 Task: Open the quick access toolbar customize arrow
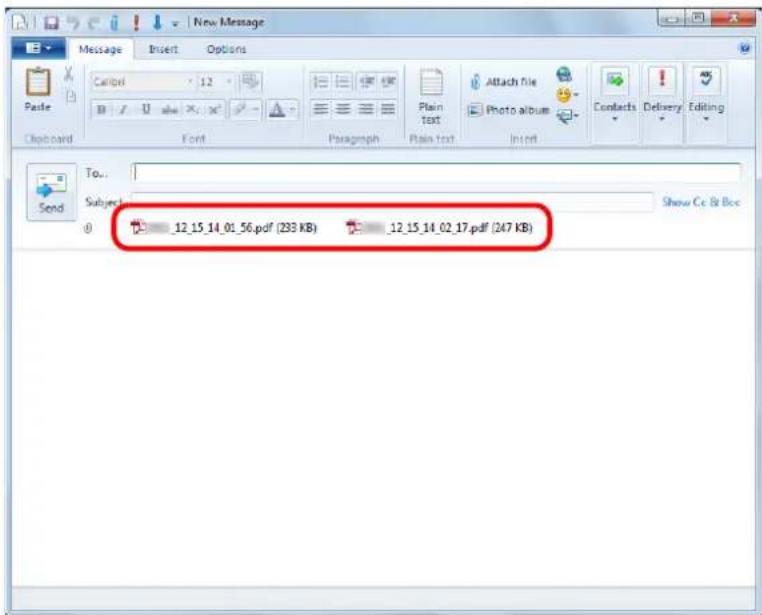(x=175, y=24)
